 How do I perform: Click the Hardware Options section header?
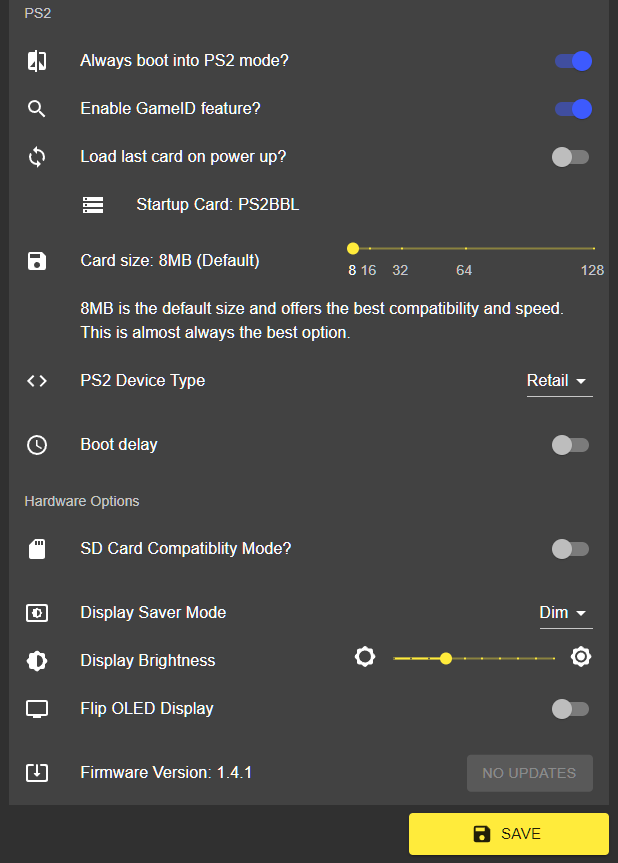(x=81, y=501)
